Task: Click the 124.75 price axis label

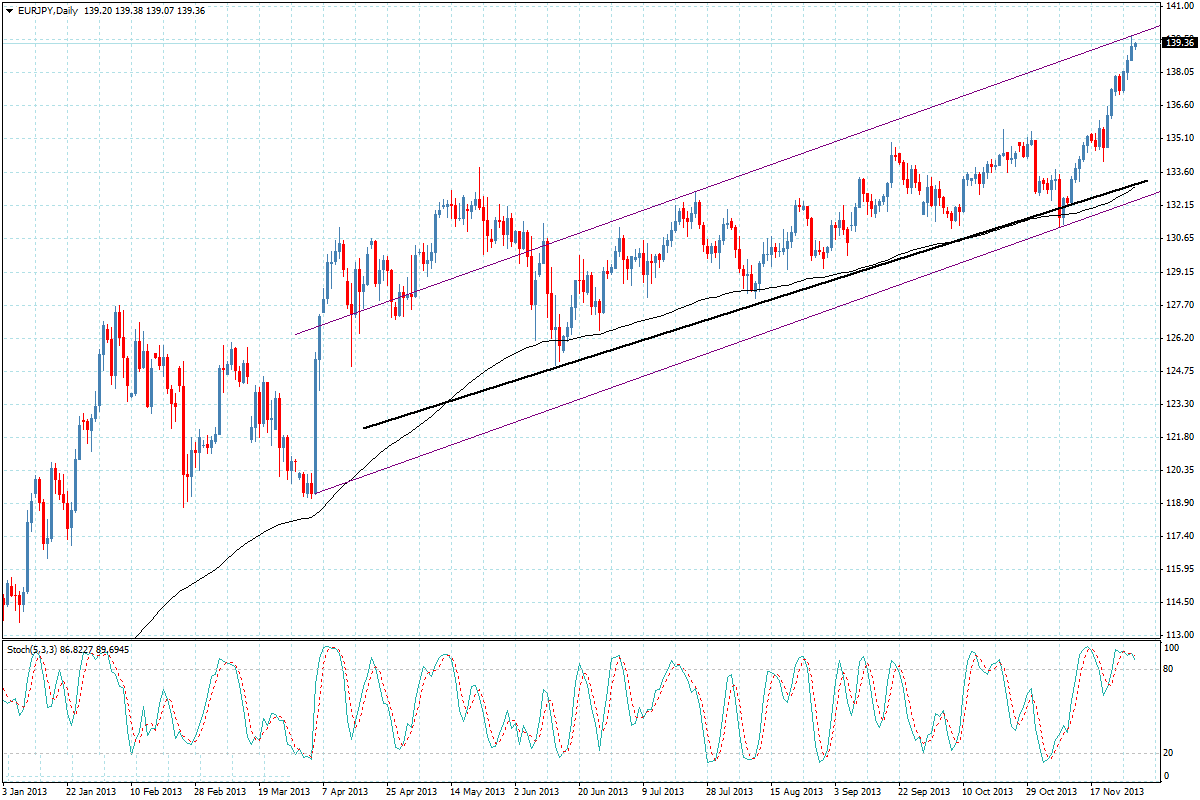Action: pos(1180,371)
